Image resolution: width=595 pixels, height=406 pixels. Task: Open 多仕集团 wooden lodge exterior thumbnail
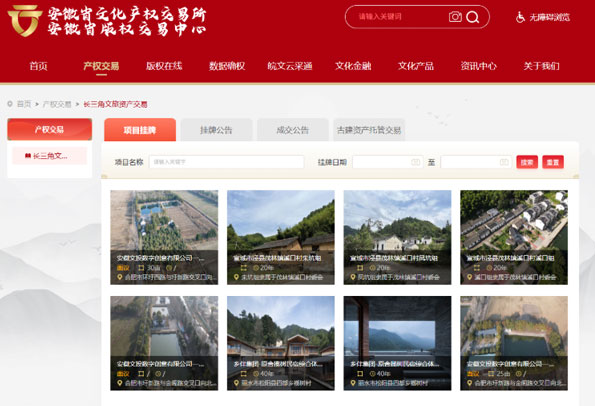click(281, 343)
